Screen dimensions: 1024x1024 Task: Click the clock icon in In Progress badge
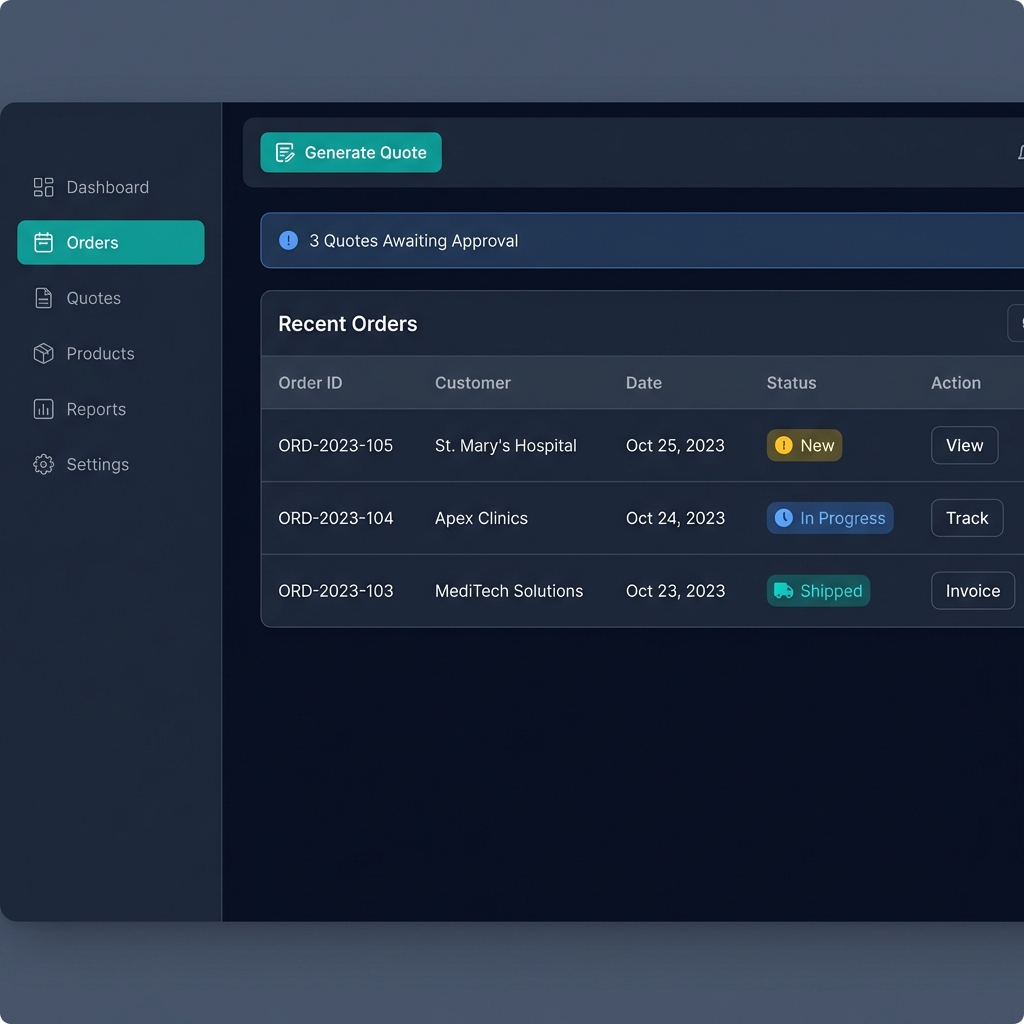[x=783, y=518]
